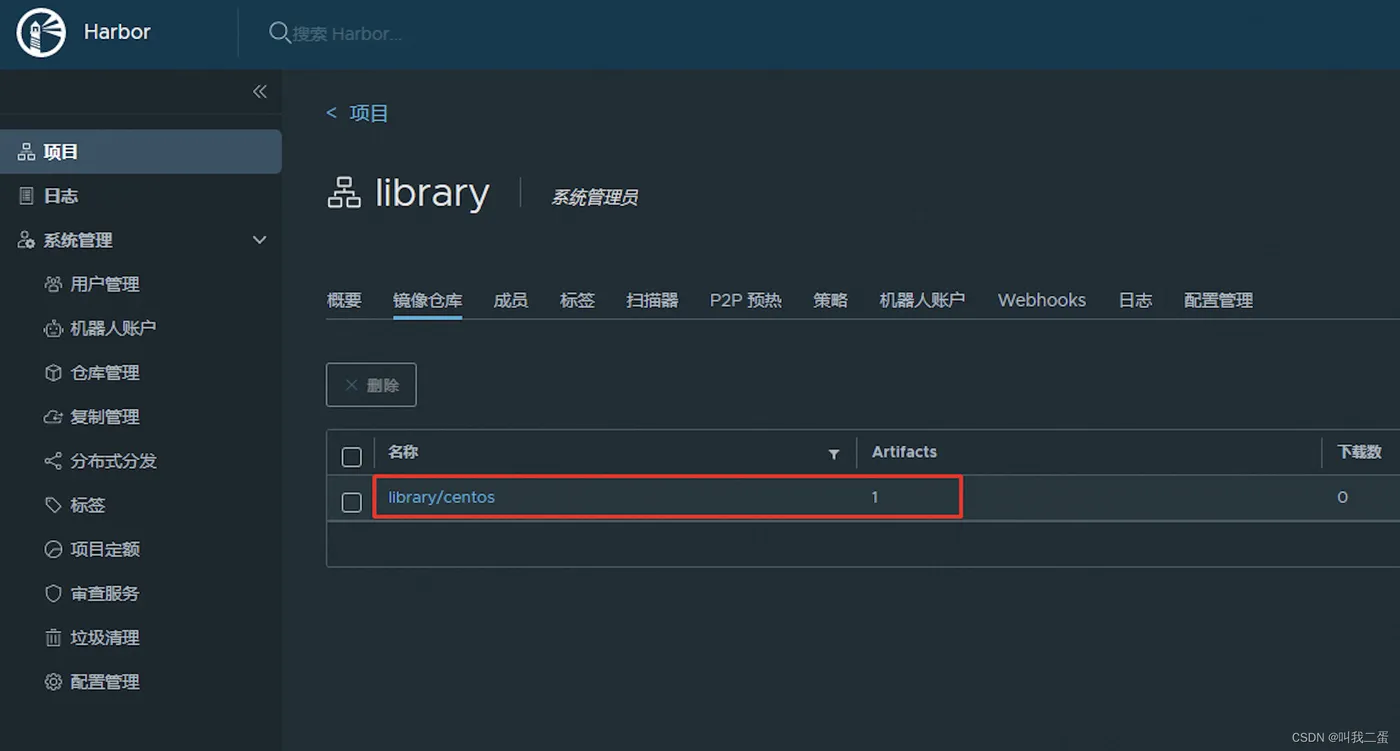Click the 配置管理 gear icon in sidebar
This screenshot has width=1400, height=751.
click(54, 682)
